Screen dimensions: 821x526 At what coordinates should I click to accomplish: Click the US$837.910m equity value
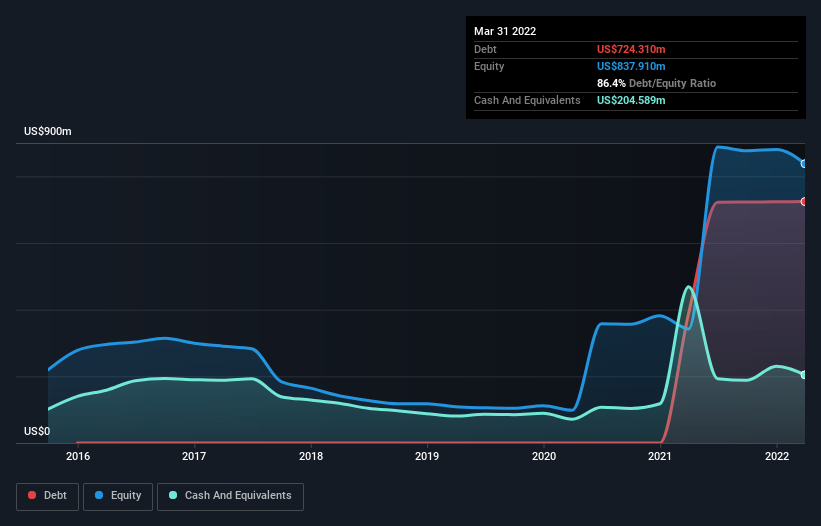coord(631,66)
